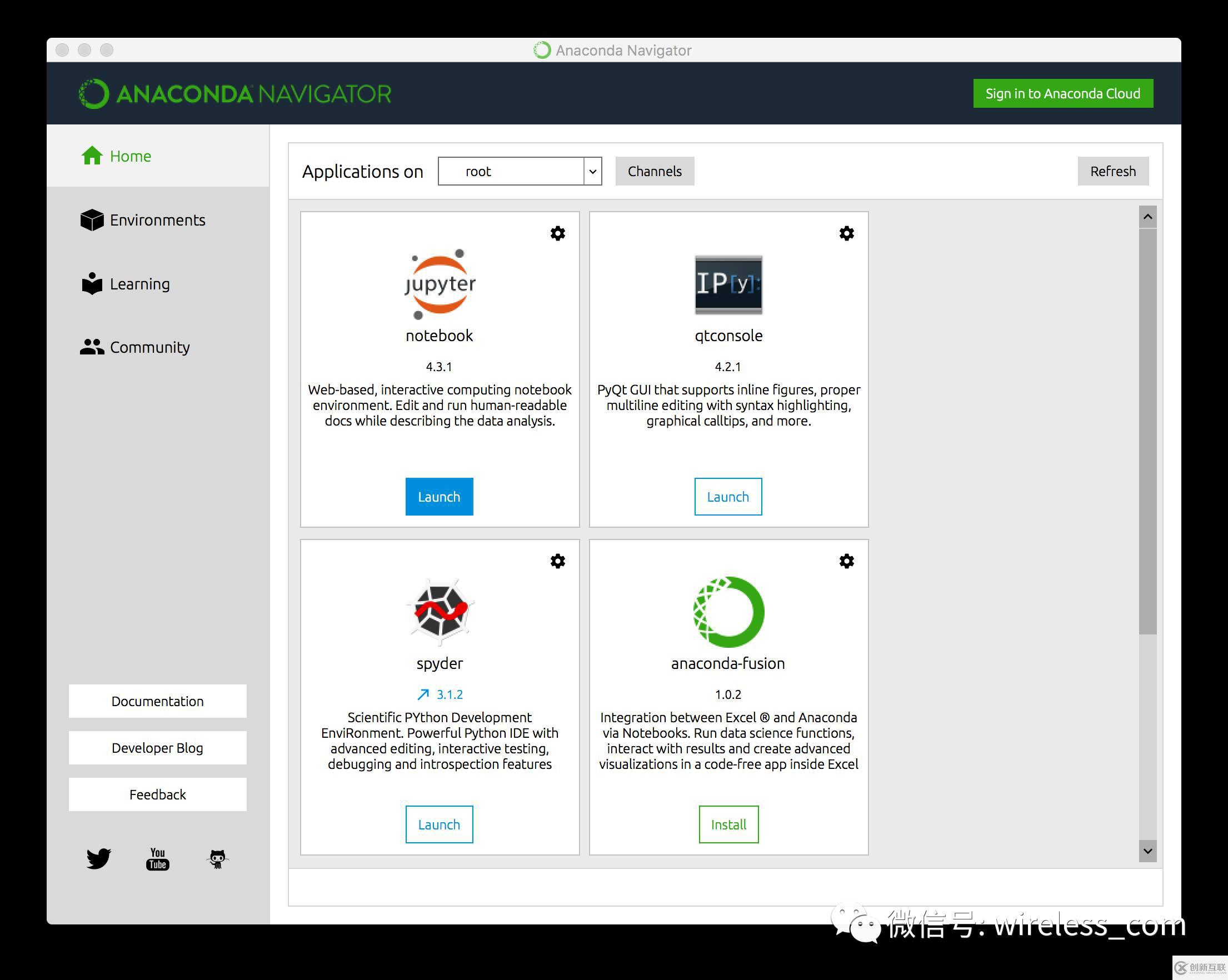Switch to Environments tab
The width and height of the screenshot is (1228, 980).
pyautogui.click(x=158, y=220)
